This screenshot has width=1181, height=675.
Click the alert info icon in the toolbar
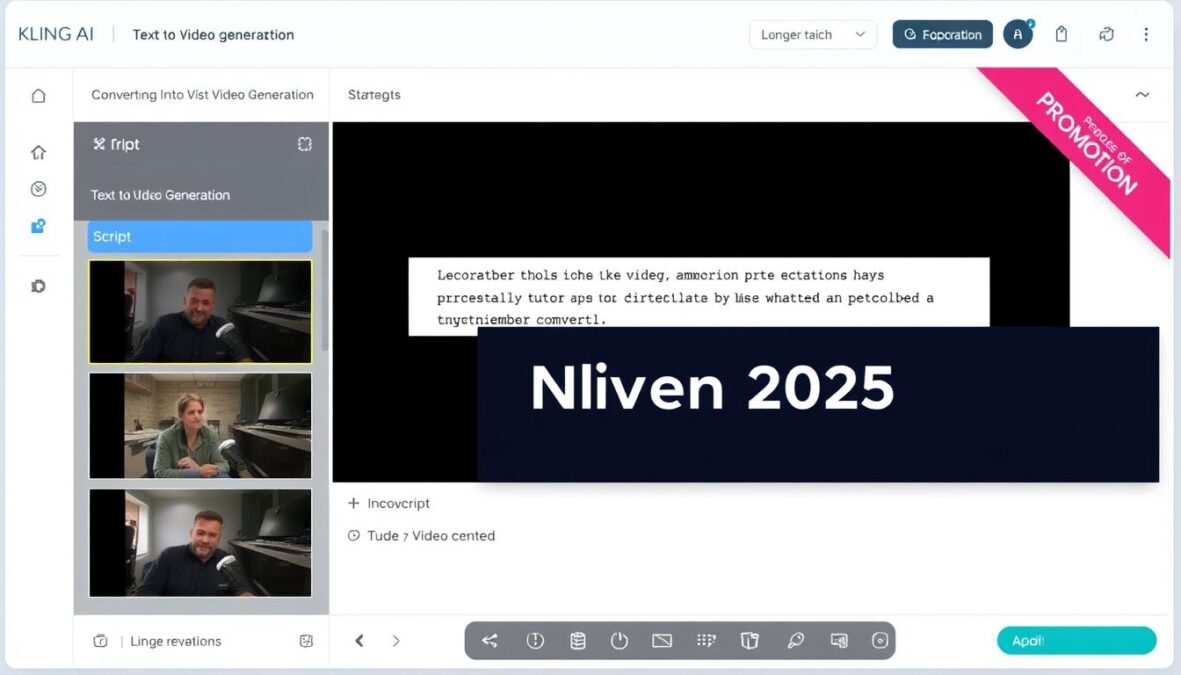click(x=535, y=640)
